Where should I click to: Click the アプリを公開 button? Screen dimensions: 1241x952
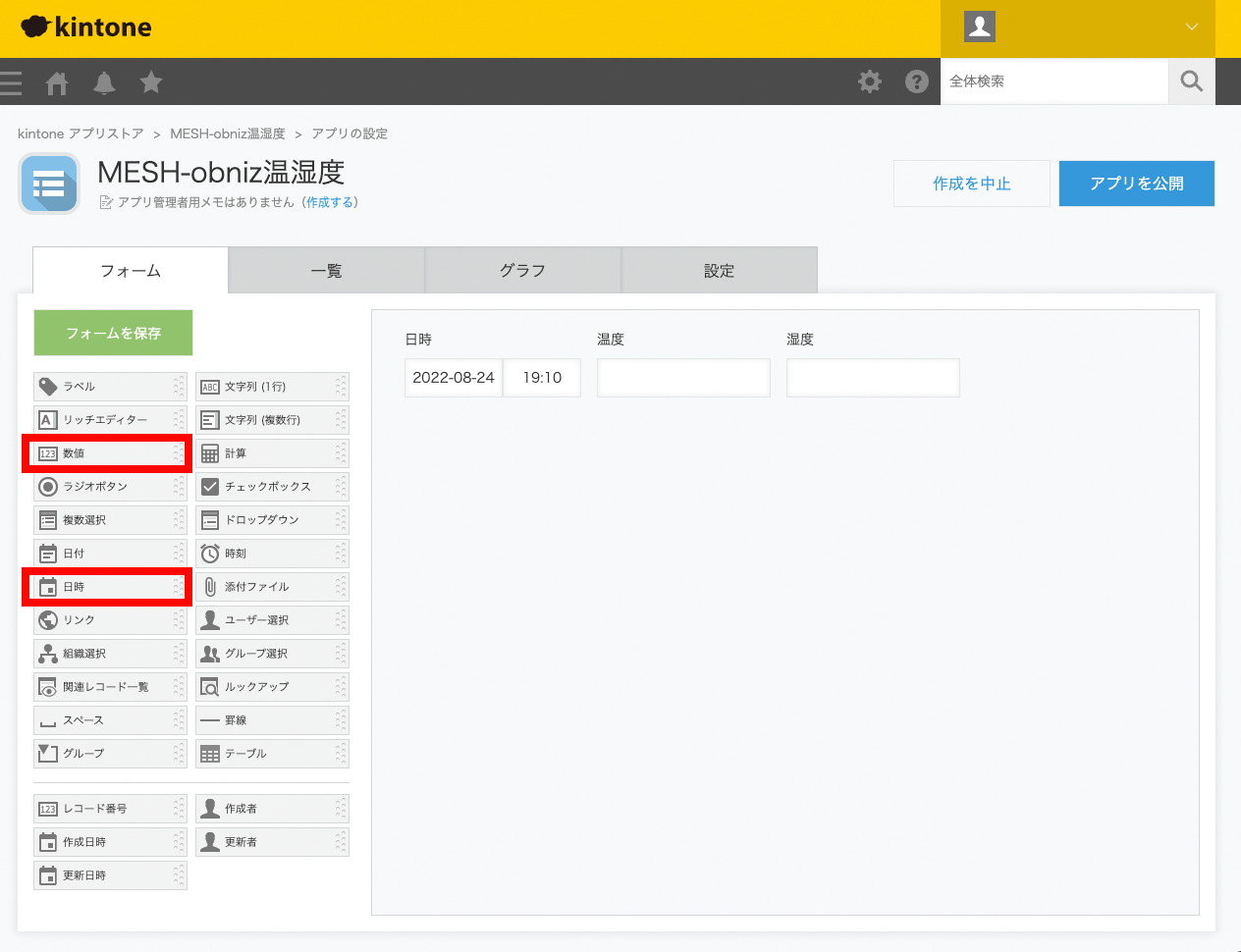(x=1137, y=184)
